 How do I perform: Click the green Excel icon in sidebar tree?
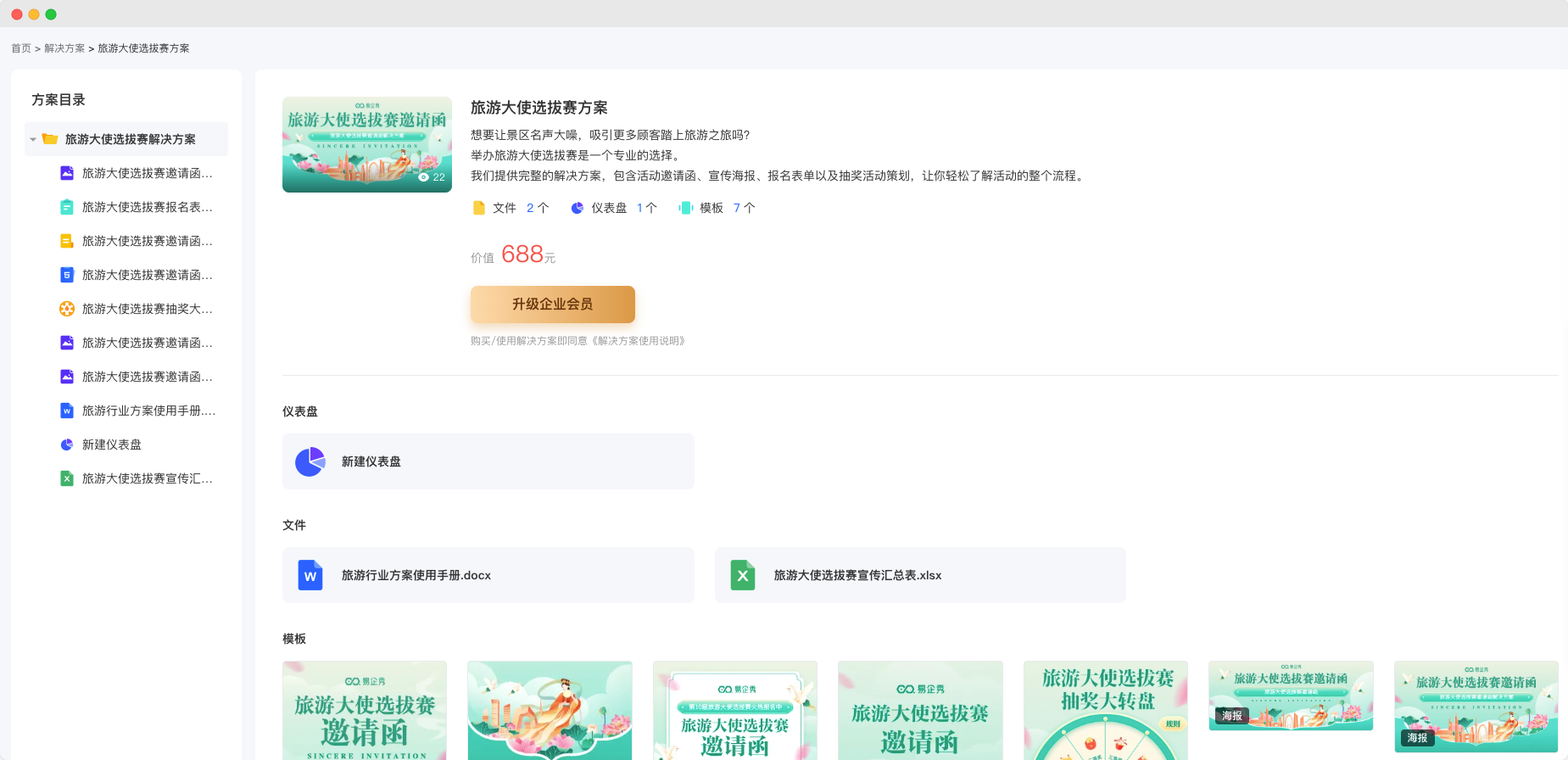(x=67, y=478)
